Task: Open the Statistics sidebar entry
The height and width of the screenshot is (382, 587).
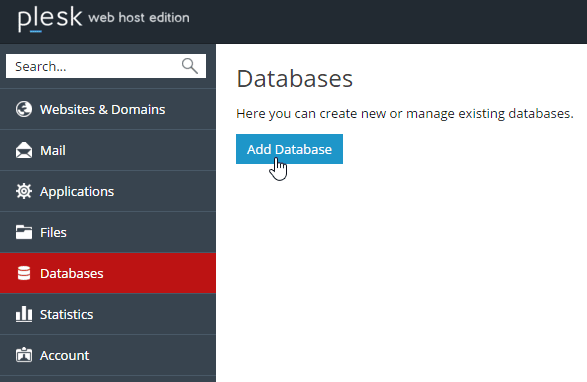Action: pos(108,314)
